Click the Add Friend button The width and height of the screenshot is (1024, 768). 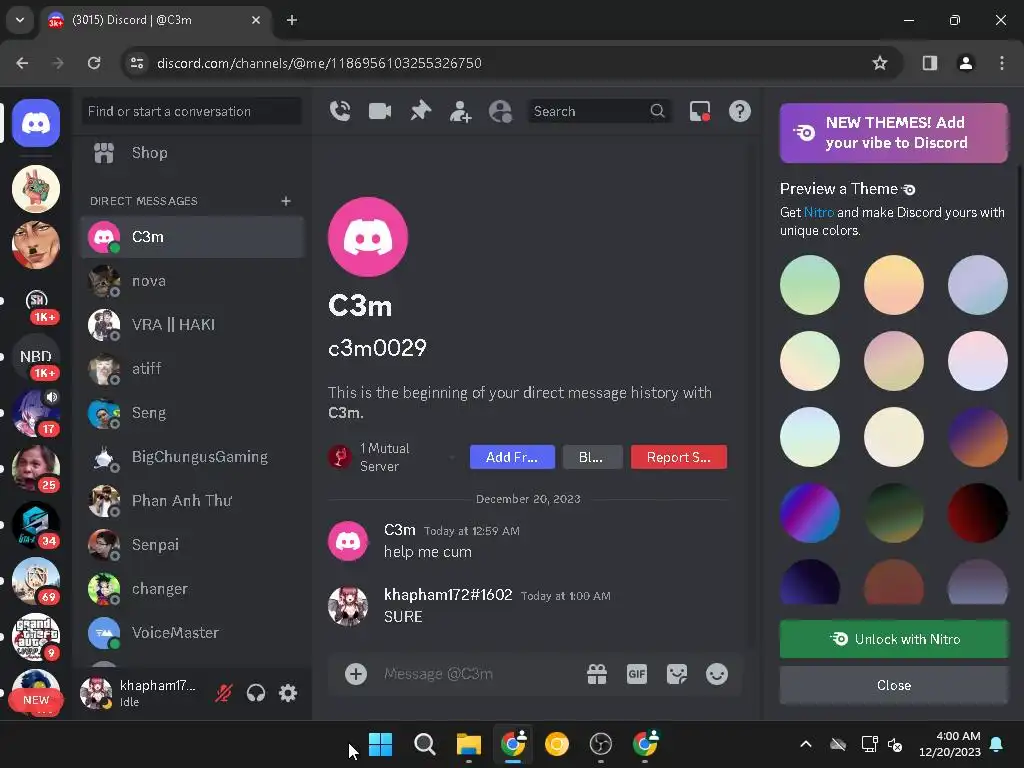(x=512, y=457)
